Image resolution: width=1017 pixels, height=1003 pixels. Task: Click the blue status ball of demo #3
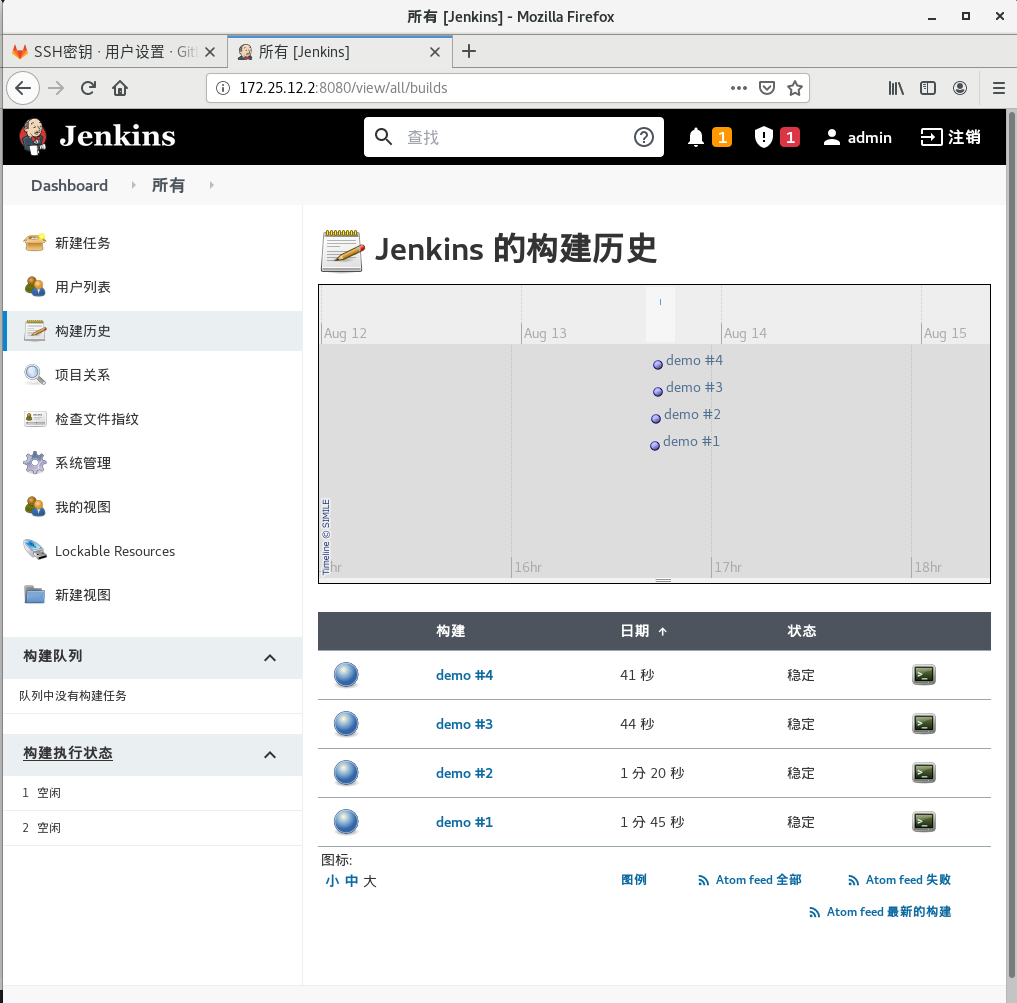346,723
